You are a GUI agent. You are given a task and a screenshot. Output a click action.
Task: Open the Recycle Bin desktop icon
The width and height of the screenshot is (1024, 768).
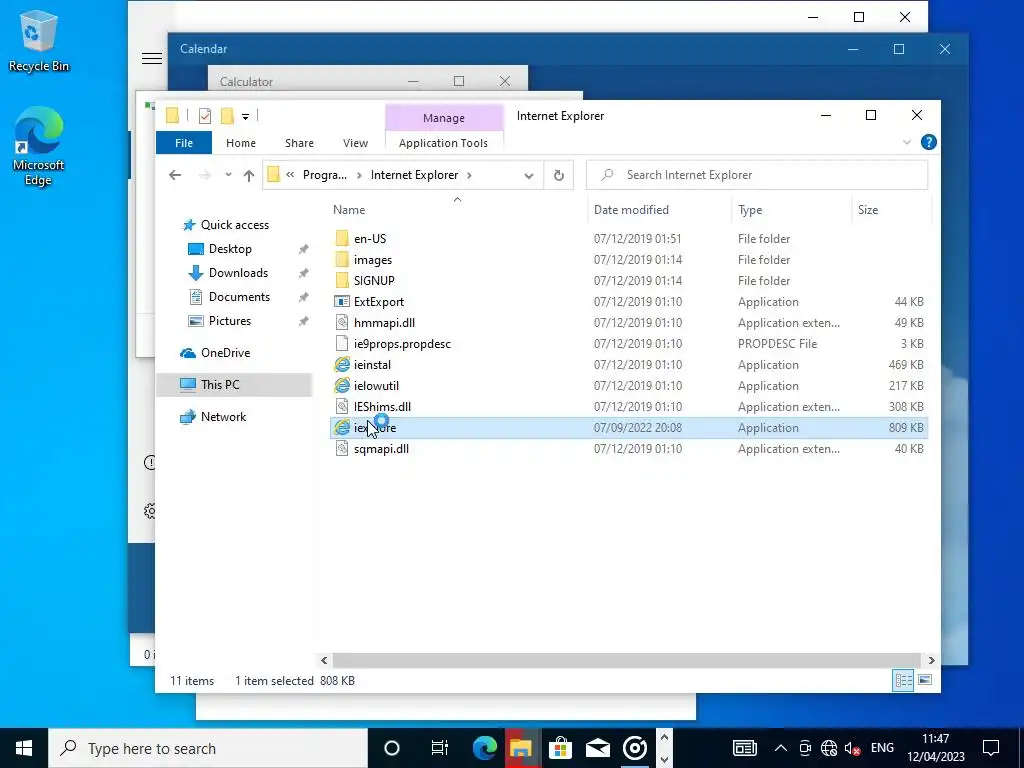click(x=39, y=41)
